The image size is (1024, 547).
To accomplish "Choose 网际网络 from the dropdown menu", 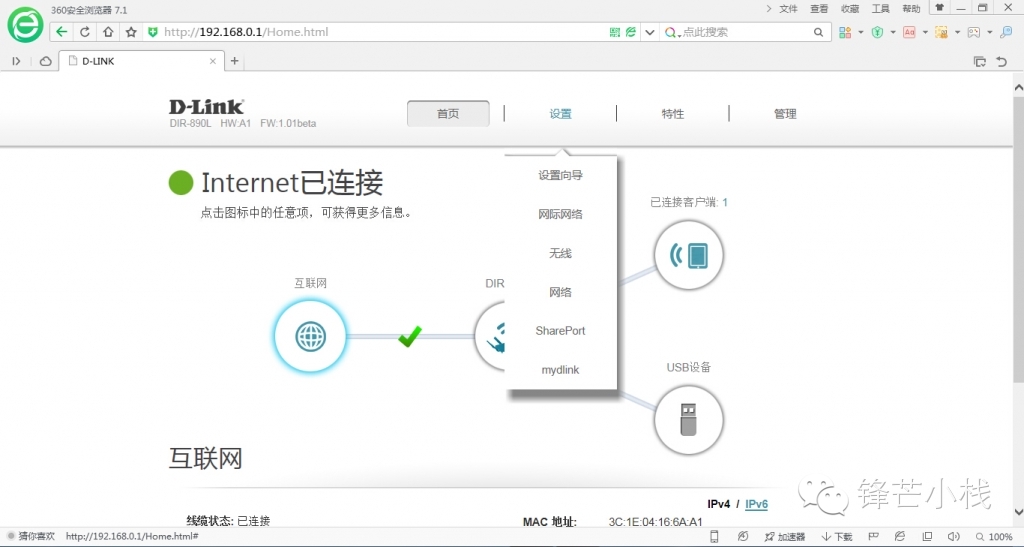I will pyautogui.click(x=560, y=214).
